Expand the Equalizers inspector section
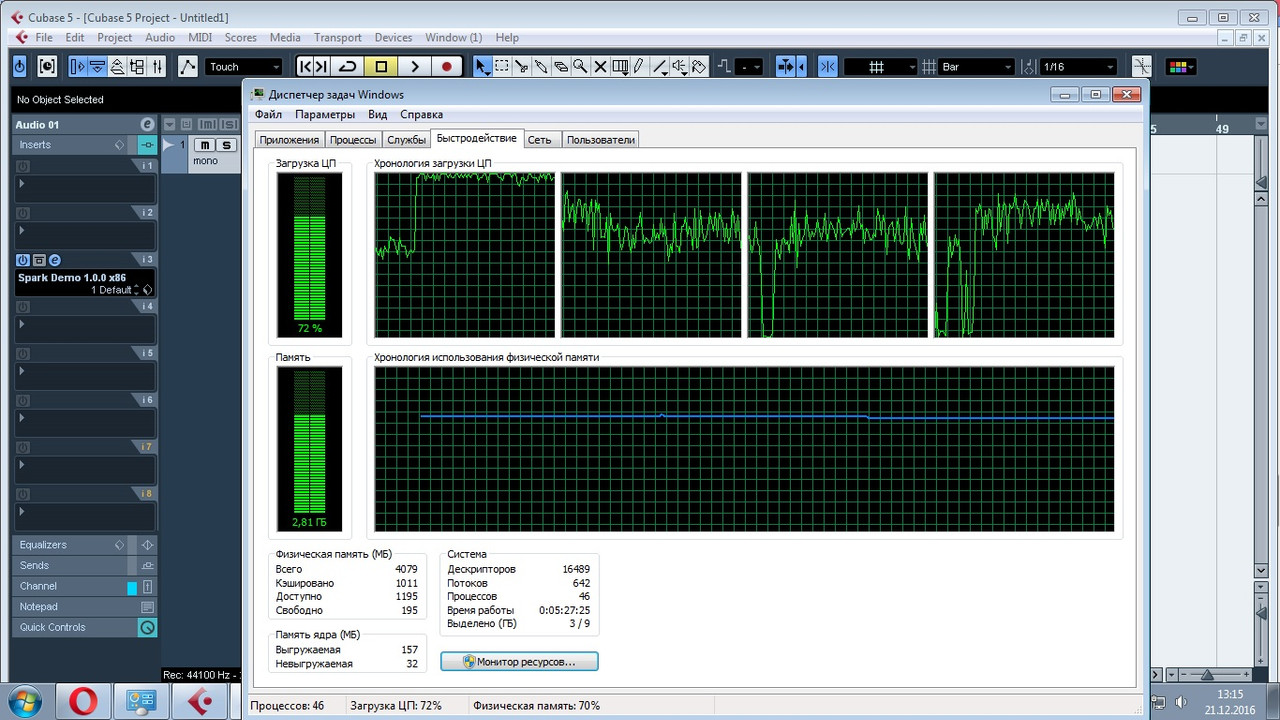 pos(43,545)
